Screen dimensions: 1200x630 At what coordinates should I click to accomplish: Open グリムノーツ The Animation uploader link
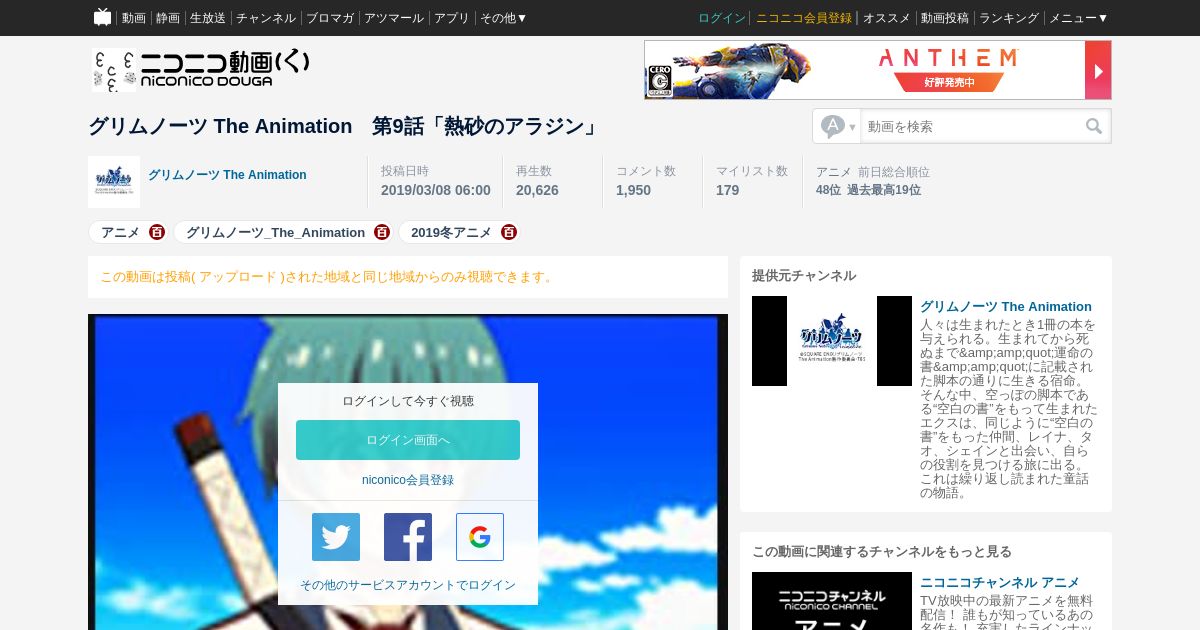click(227, 175)
